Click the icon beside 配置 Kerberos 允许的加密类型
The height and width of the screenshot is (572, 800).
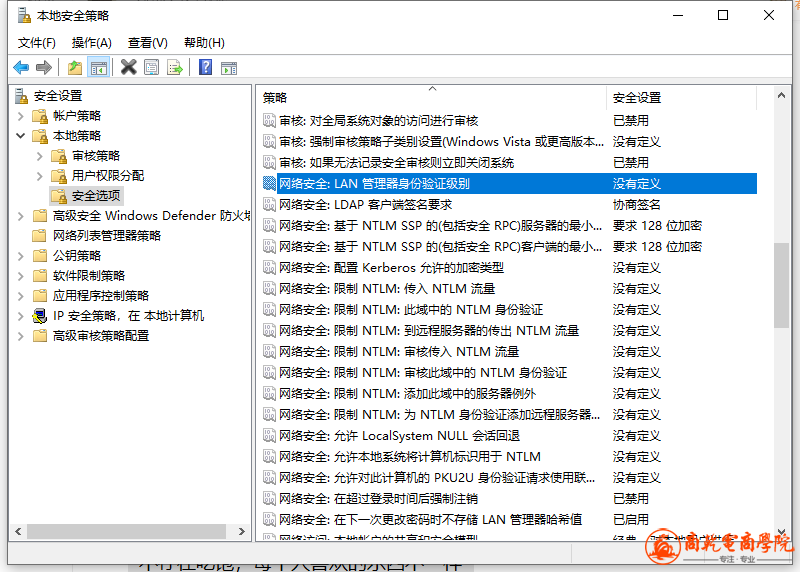pyautogui.click(x=269, y=267)
